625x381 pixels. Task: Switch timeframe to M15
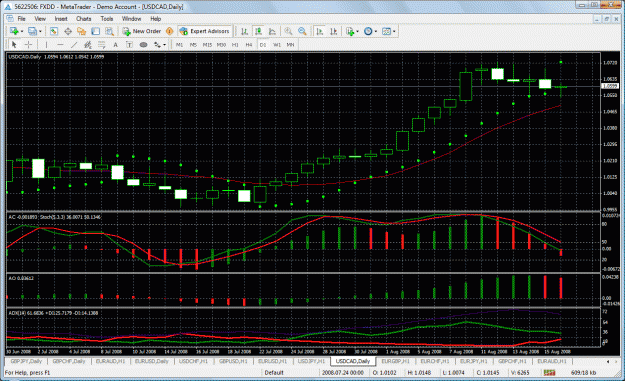pos(207,45)
